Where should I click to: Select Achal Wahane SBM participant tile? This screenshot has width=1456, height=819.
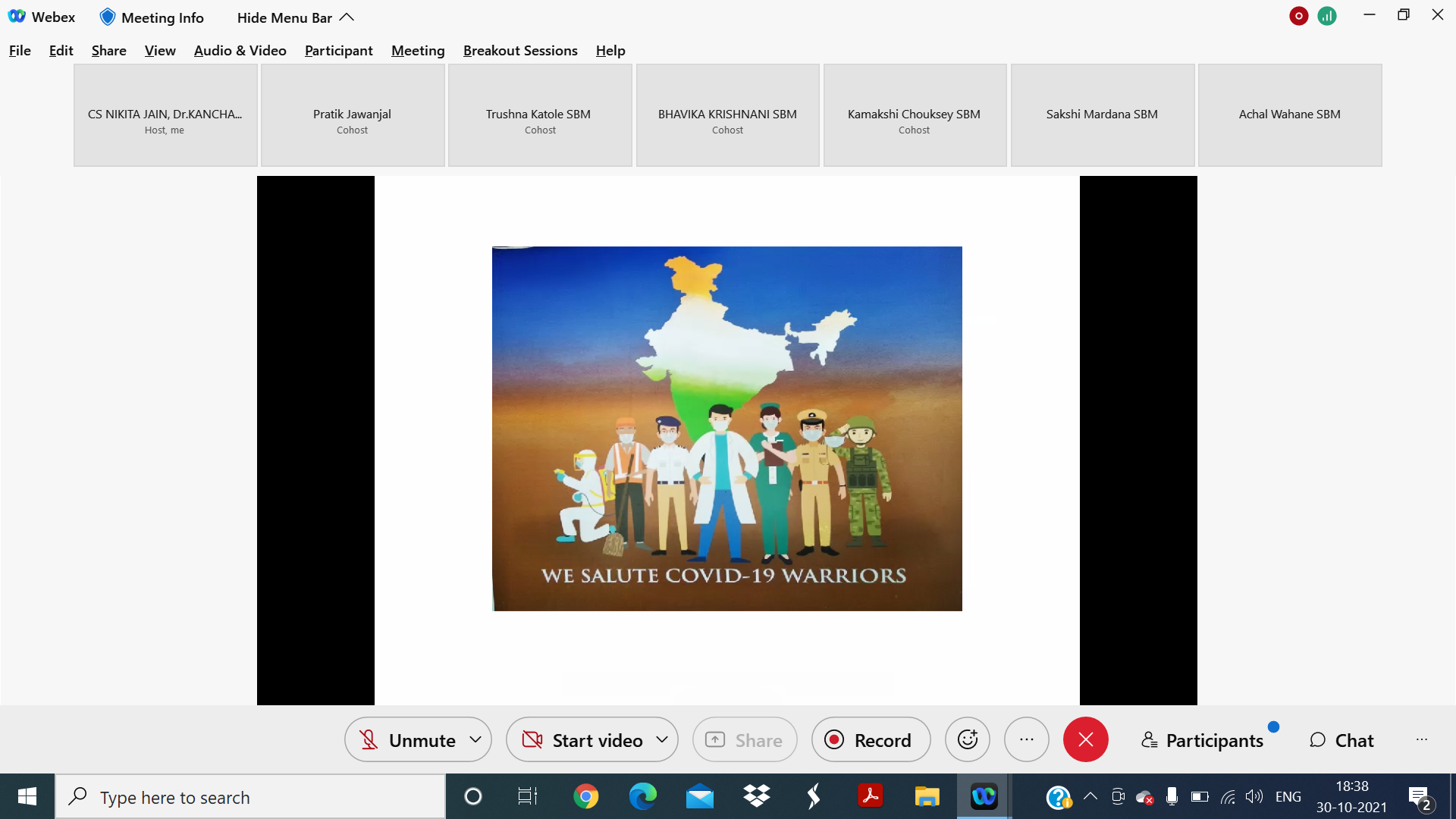pyautogui.click(x=1290, y=115)
